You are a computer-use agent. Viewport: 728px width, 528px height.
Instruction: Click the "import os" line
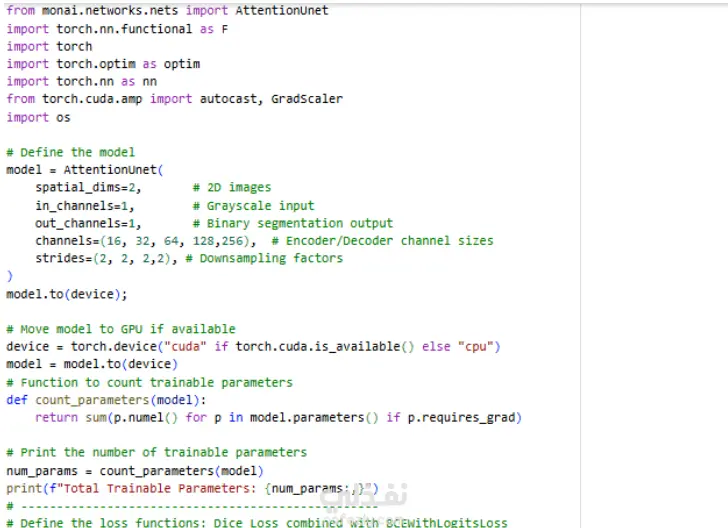pyautogui.click(x=39, y=117)
